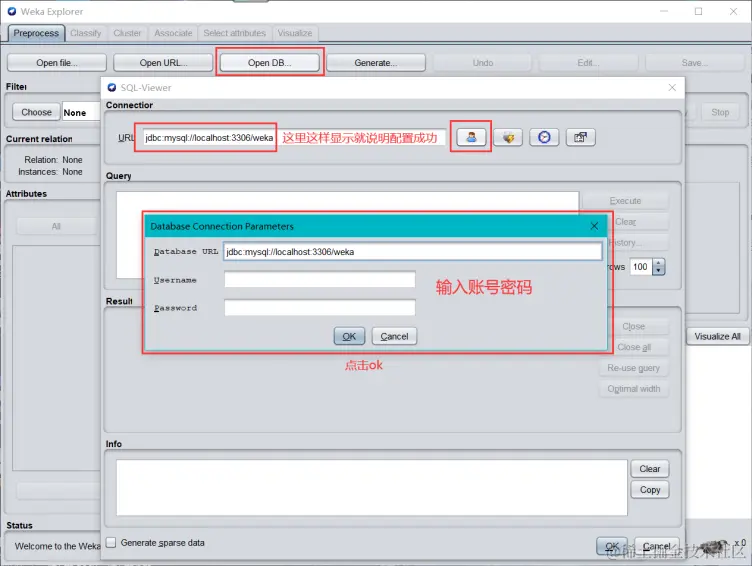This screenshot has width=752, height=566.
Task: Enable Generate sparse data checkbox
Action: coord(111,542)
